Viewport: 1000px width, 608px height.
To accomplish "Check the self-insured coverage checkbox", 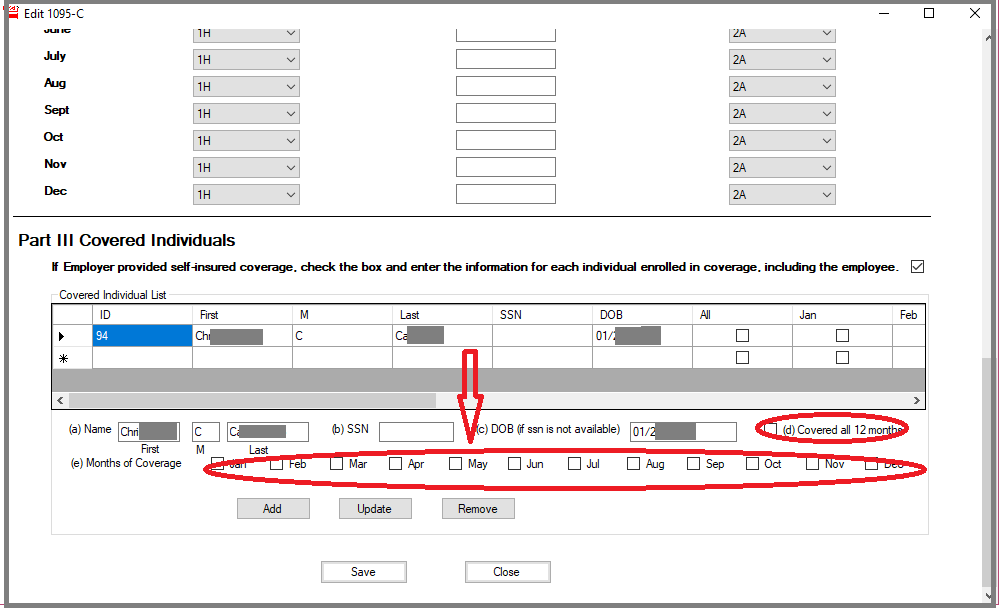I will coord(917,267).
